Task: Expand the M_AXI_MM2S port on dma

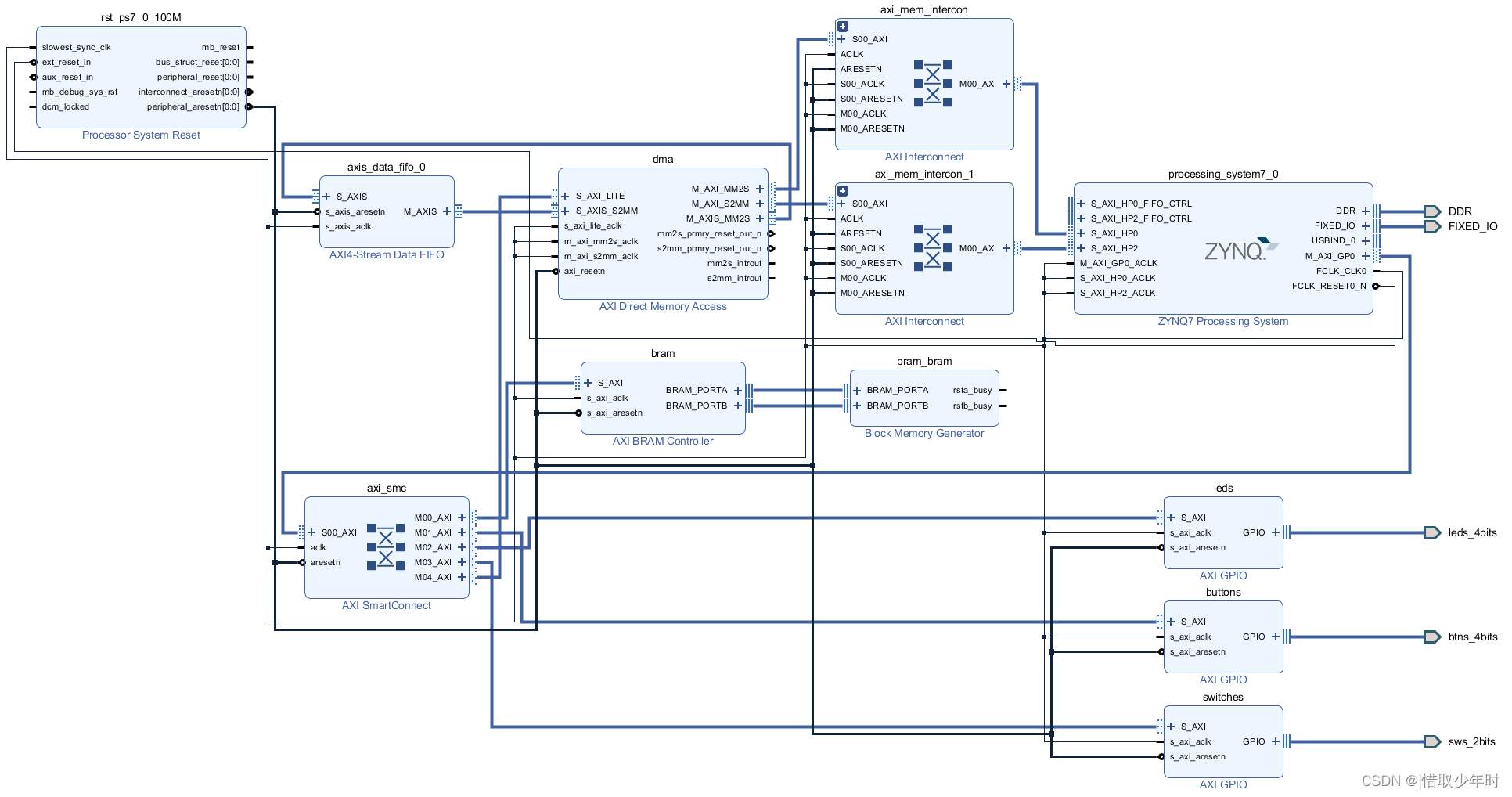Action: [760, 189]
